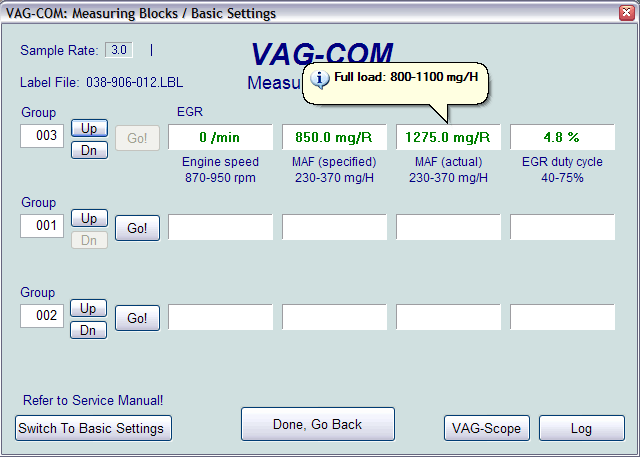The image size is (640, 457).
Task: Click the last empty field of Group 002
Action: (x=562, y=317)
